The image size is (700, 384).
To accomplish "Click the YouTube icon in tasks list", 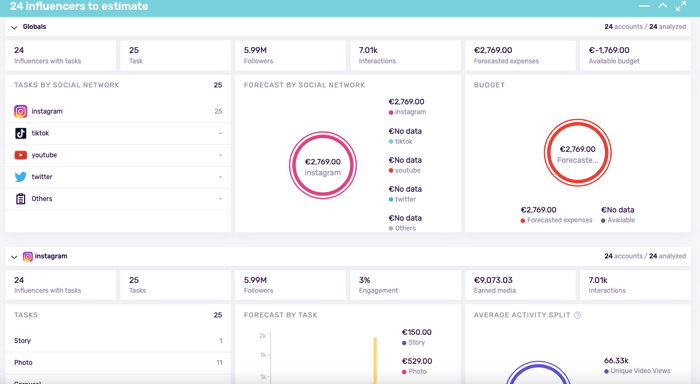I will [x=21, y=155].
